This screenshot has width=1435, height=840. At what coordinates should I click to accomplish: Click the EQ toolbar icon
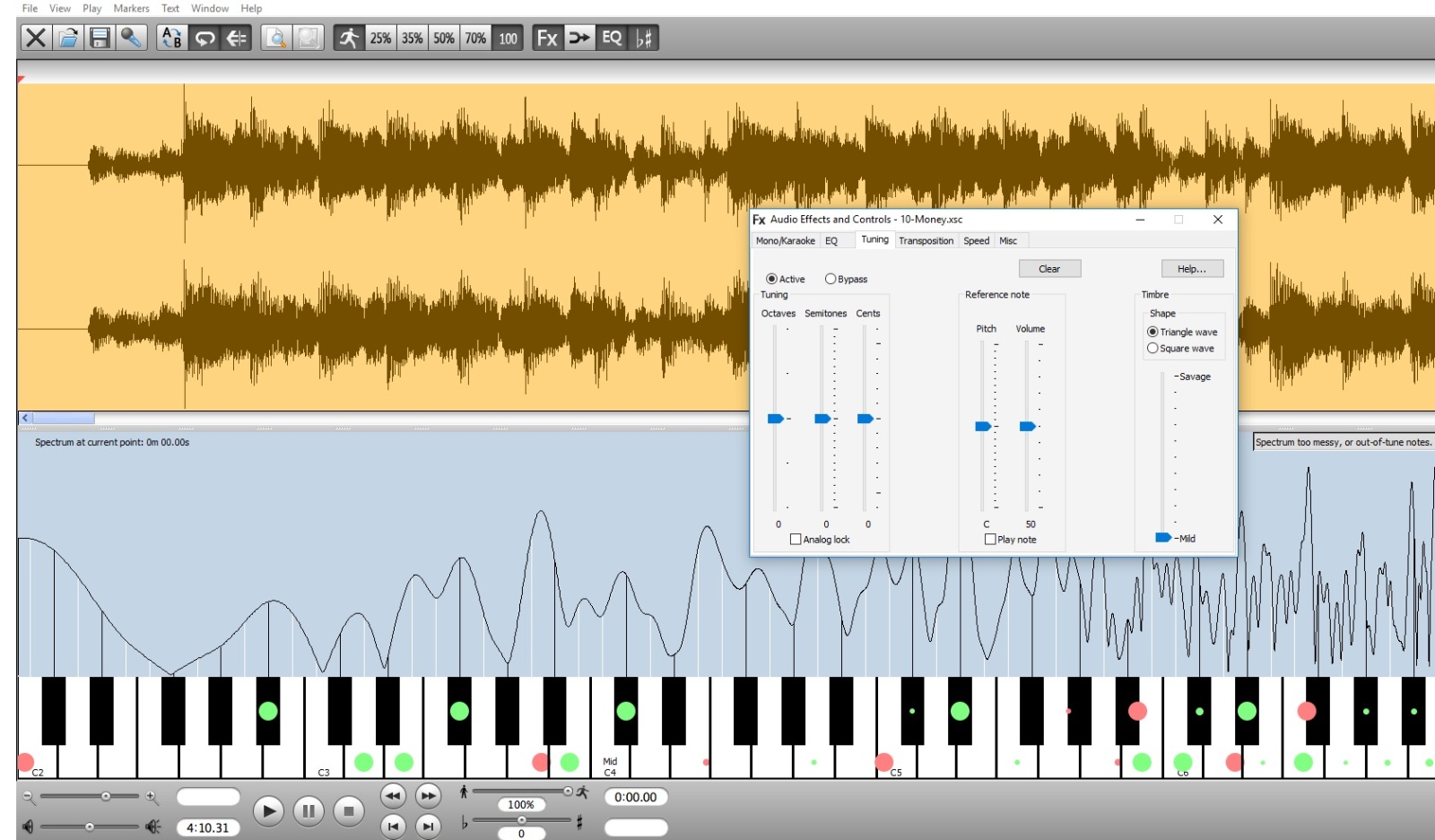[612, 38]
